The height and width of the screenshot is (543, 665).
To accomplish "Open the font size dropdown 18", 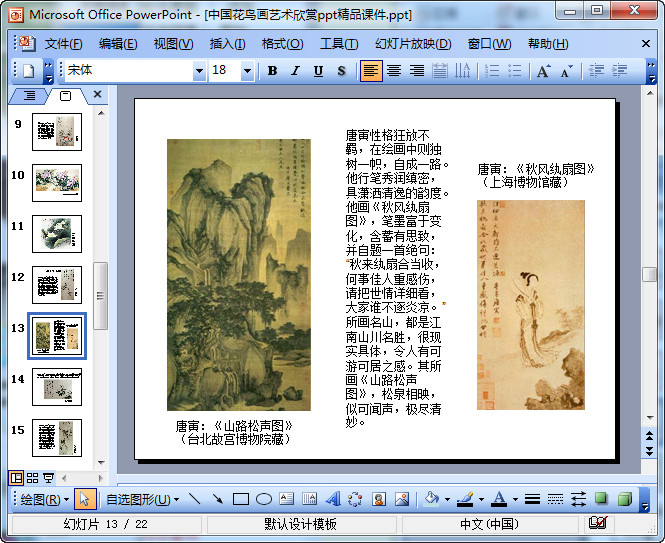I will [x=247, y=71].
